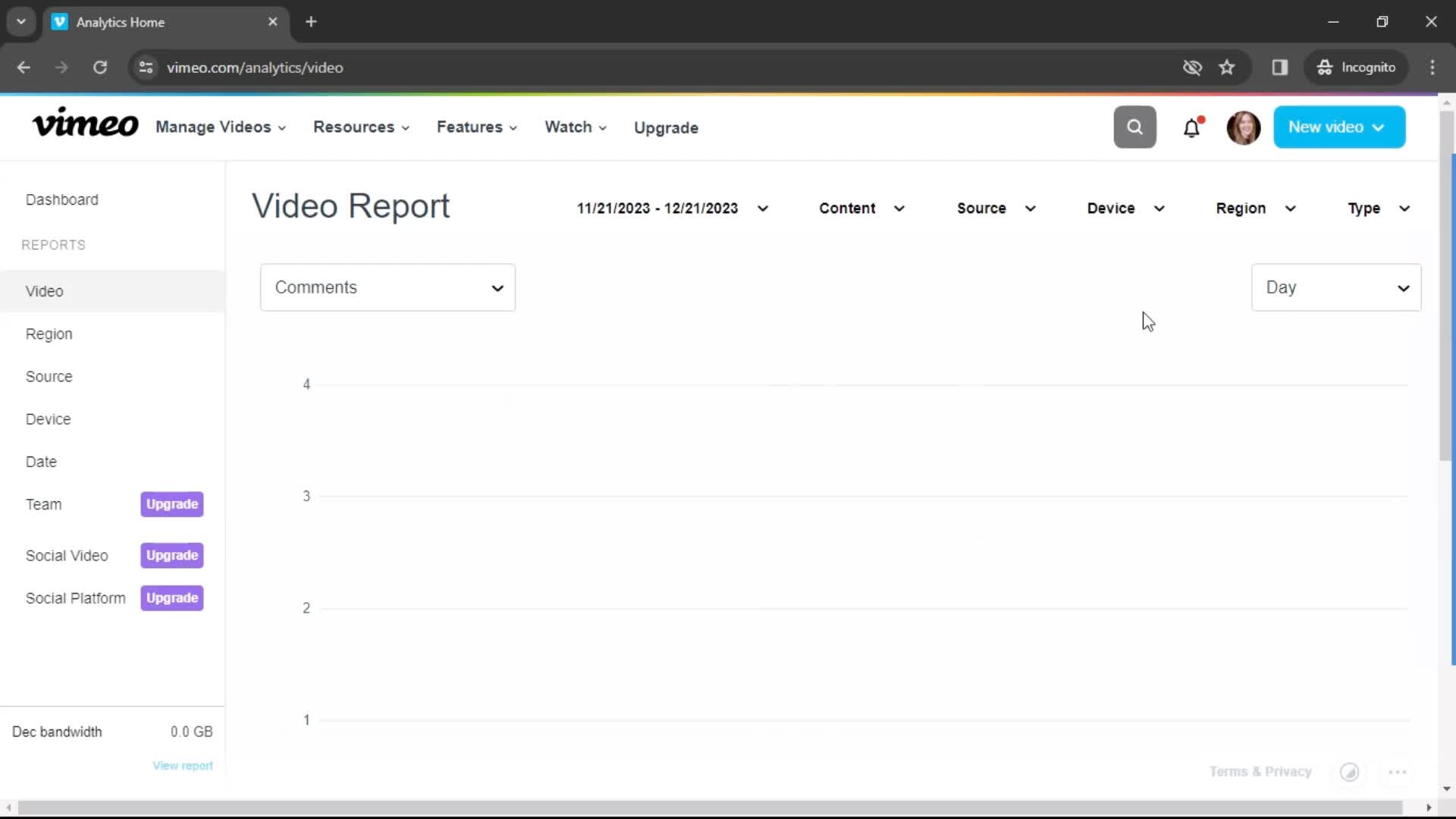
Task: Open the Social Platform report
Action: point(76,598)
